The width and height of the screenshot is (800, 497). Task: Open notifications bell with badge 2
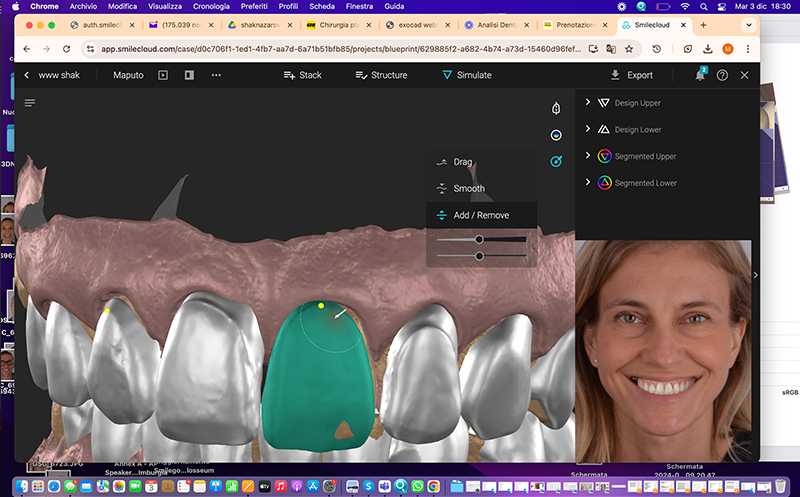point(701,74)
